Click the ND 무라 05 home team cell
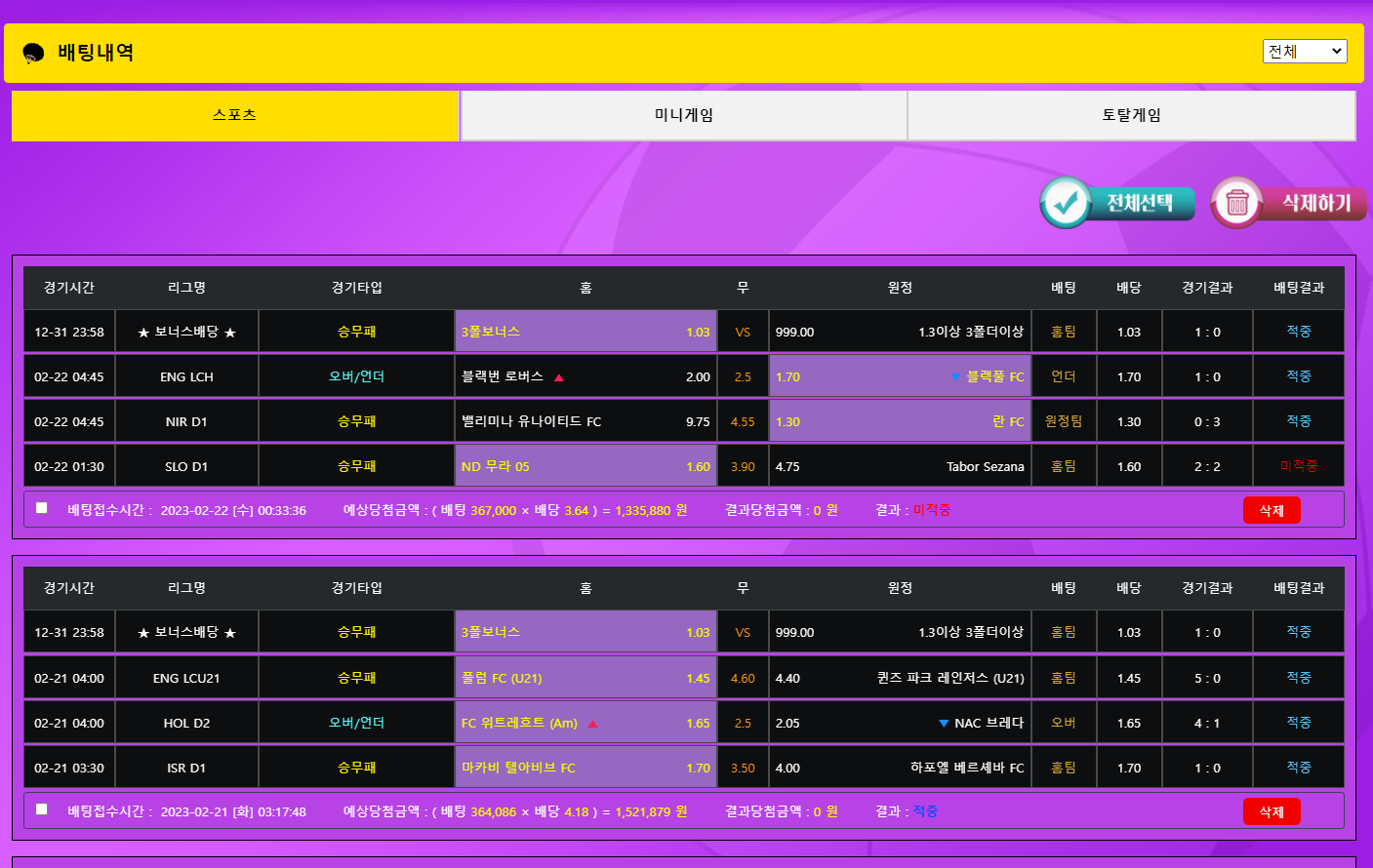This screenshot has width=1373, height=868. tap(586, 466)
